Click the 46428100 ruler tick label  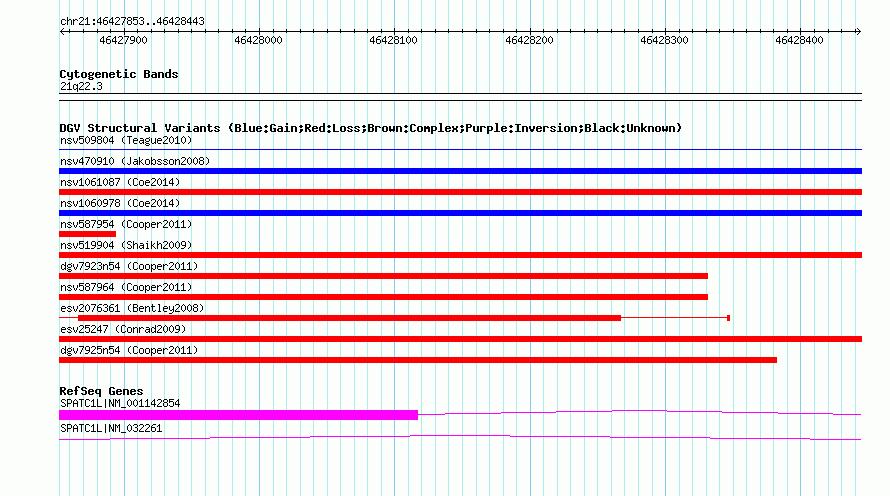[x=393, y=40]
